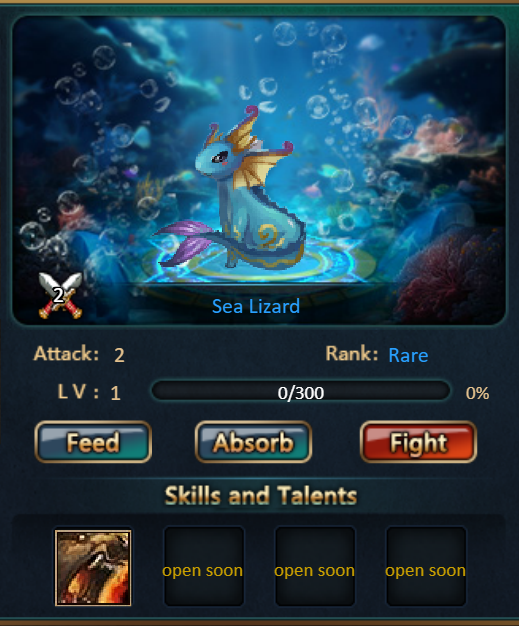Viewport: 519px width, 626px height.
Task: Click the middle "open soon" skill slot
Action: [315, 566]
